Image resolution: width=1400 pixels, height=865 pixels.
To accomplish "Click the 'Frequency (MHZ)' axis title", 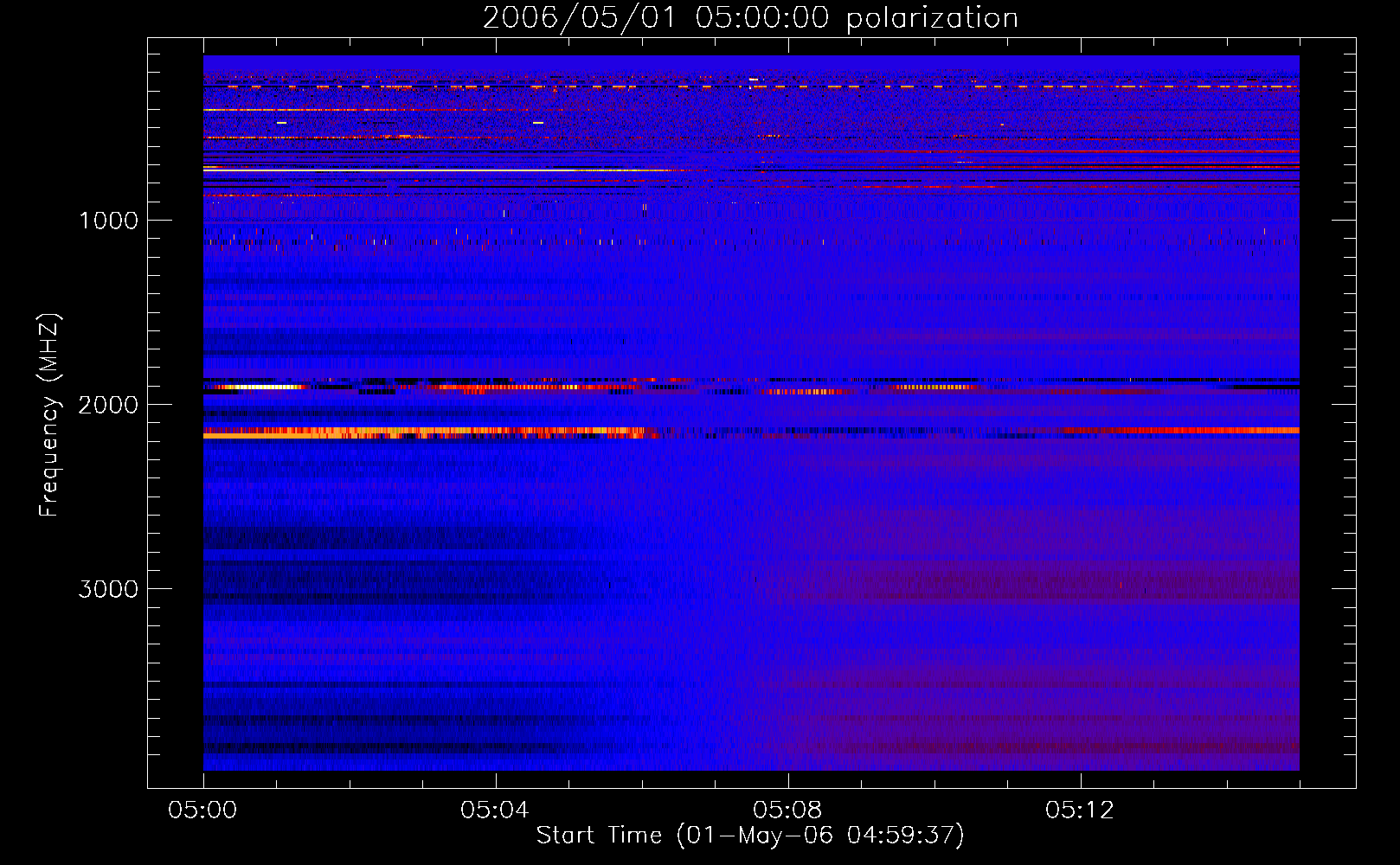I will 49,415.
